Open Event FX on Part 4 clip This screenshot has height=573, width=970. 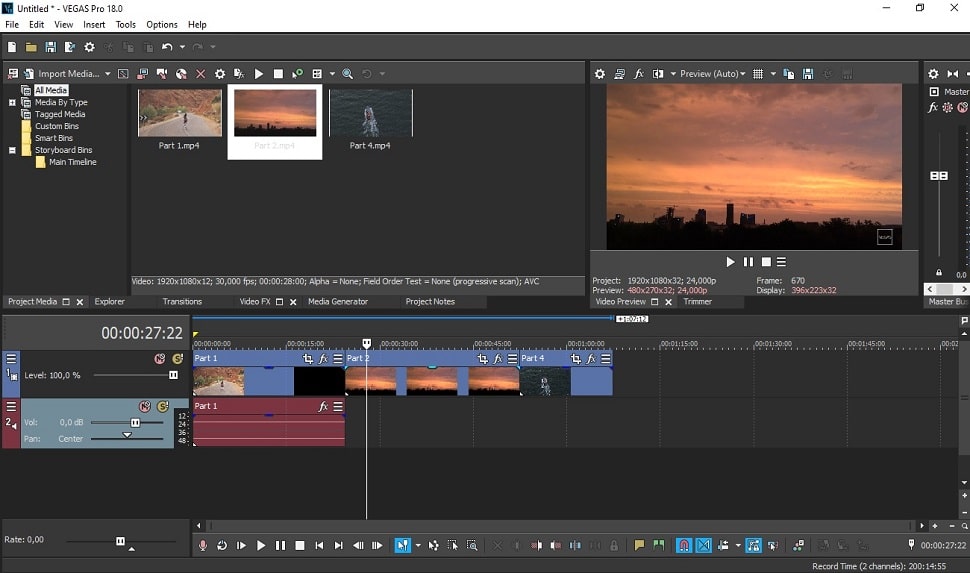click(x=591, y=359)
